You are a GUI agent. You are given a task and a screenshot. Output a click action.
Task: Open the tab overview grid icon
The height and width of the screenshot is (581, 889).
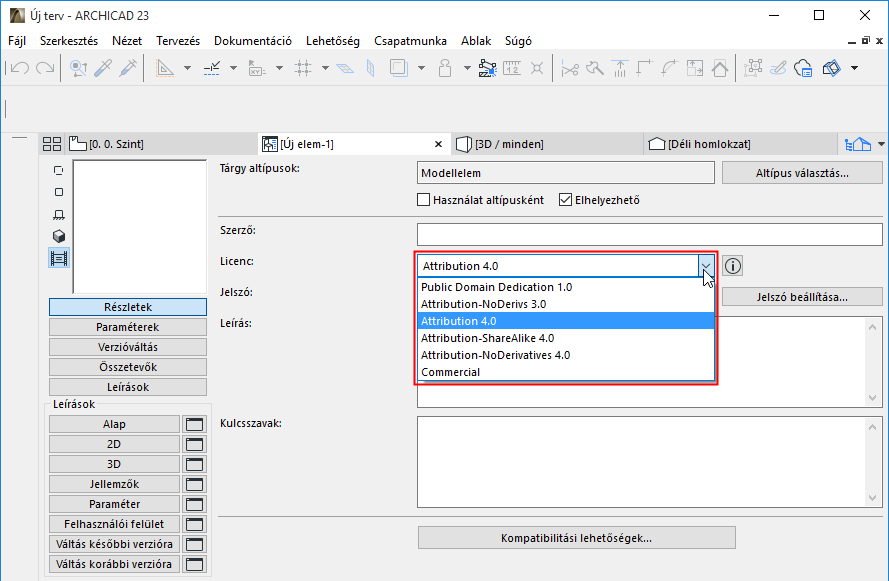point(52,144)
